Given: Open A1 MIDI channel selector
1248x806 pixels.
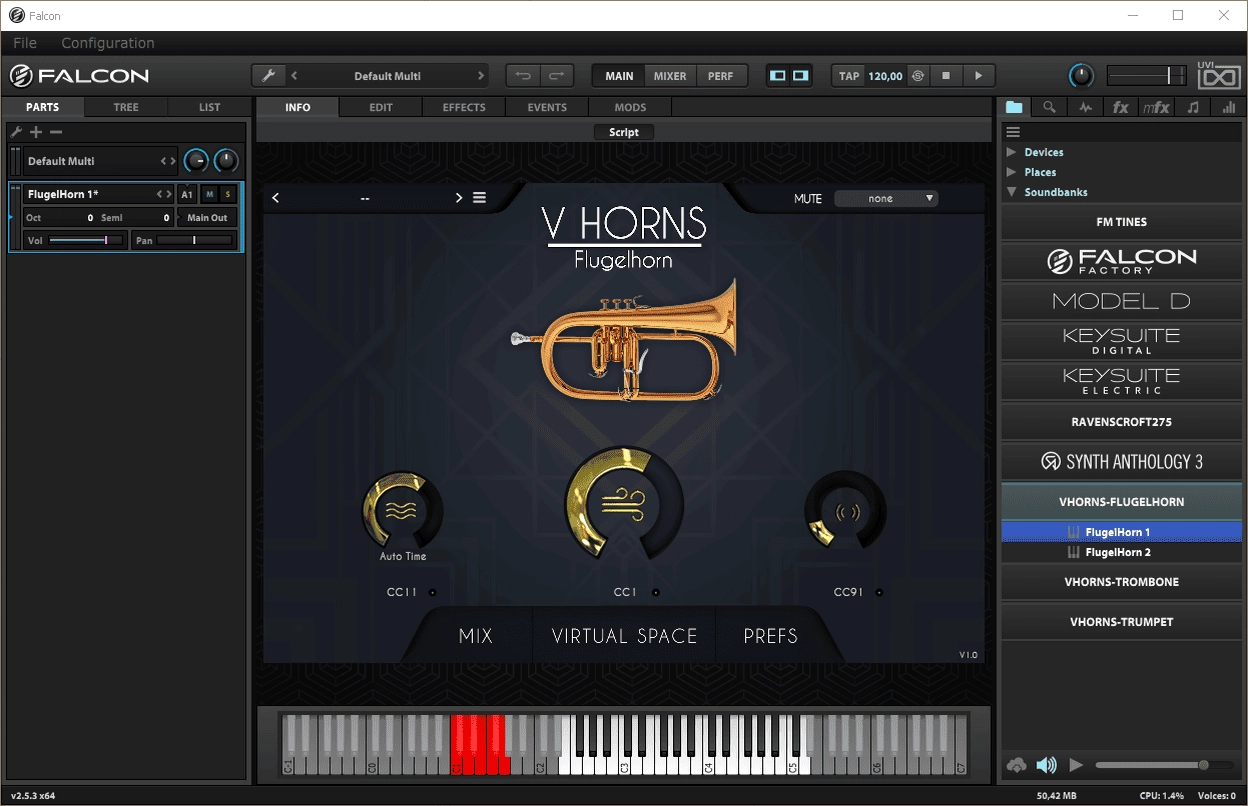Looking at the screenshot, I should pyautogui.click(x=187, y=194).
